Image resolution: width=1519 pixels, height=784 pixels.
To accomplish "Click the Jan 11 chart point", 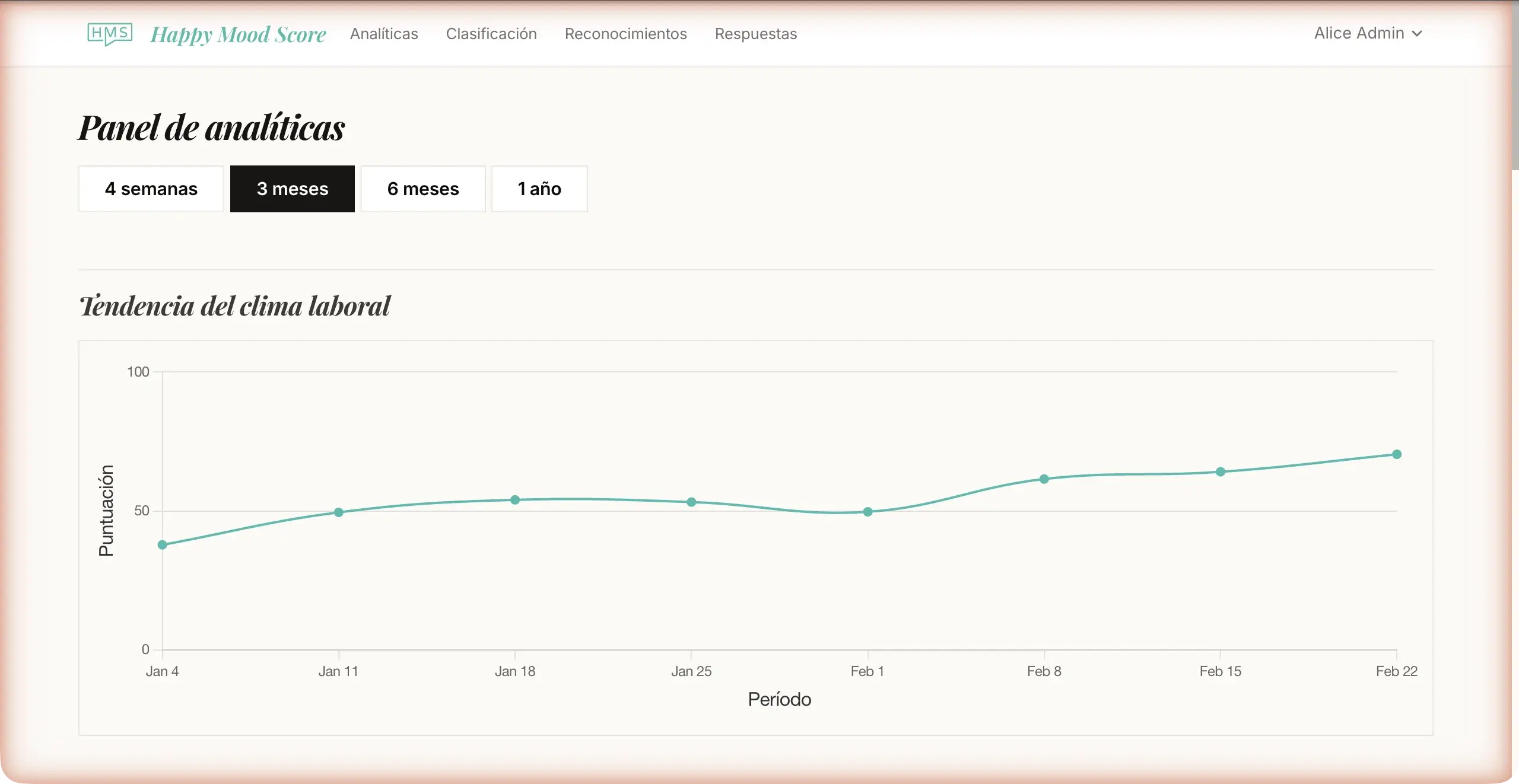I will click(x=339, y=512).
